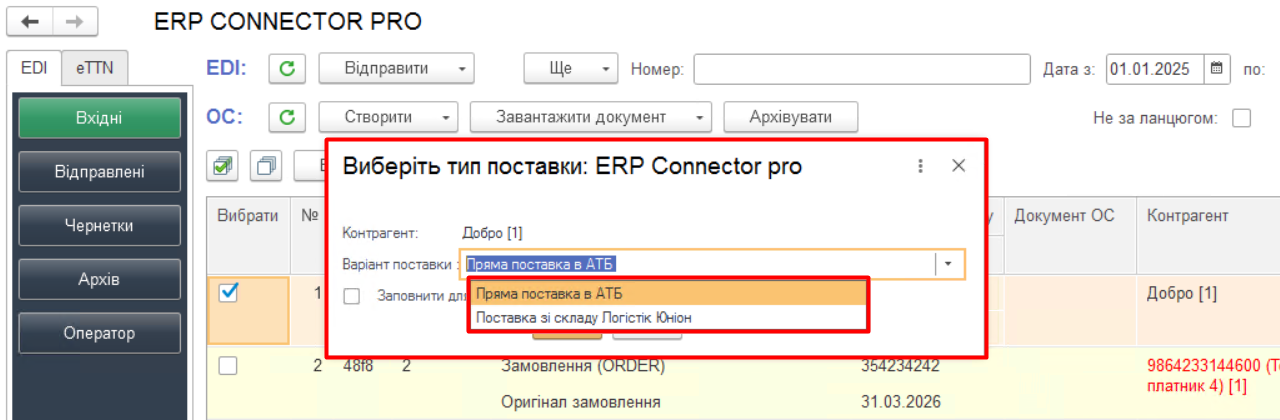This screenshot has height=420, width=1280.
Task: Click the 'Архівувати' button
Action: click(791, 117)
